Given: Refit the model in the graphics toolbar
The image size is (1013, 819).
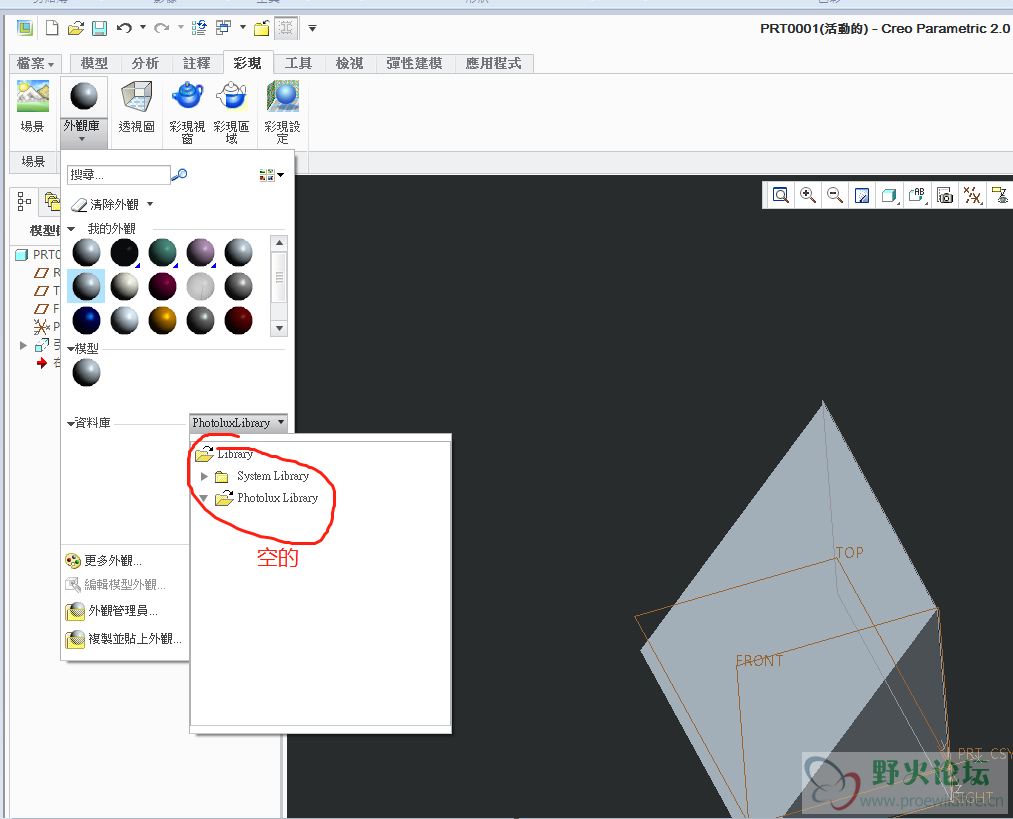Looking at the screenshot, I should pos(780,195).
